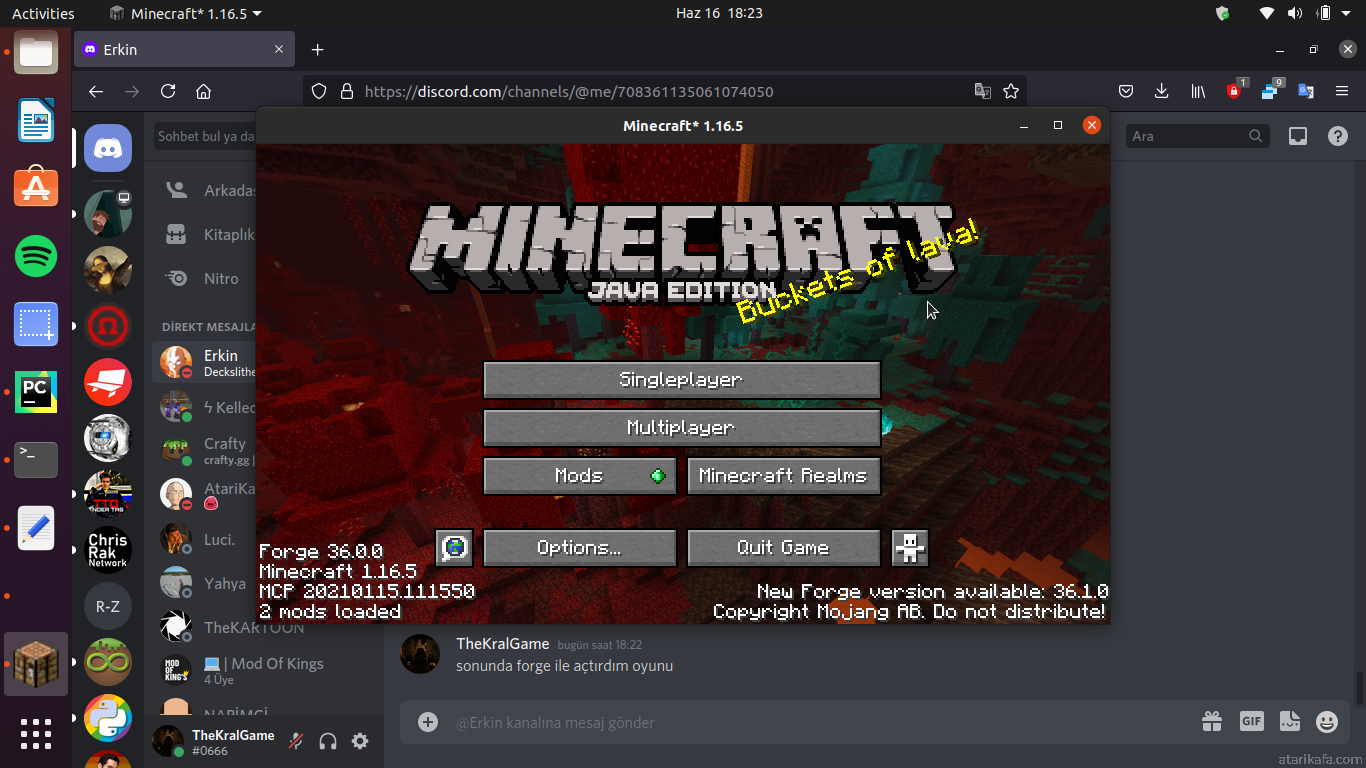Open the Firefox hamburger menu

tap(1342, 91)
